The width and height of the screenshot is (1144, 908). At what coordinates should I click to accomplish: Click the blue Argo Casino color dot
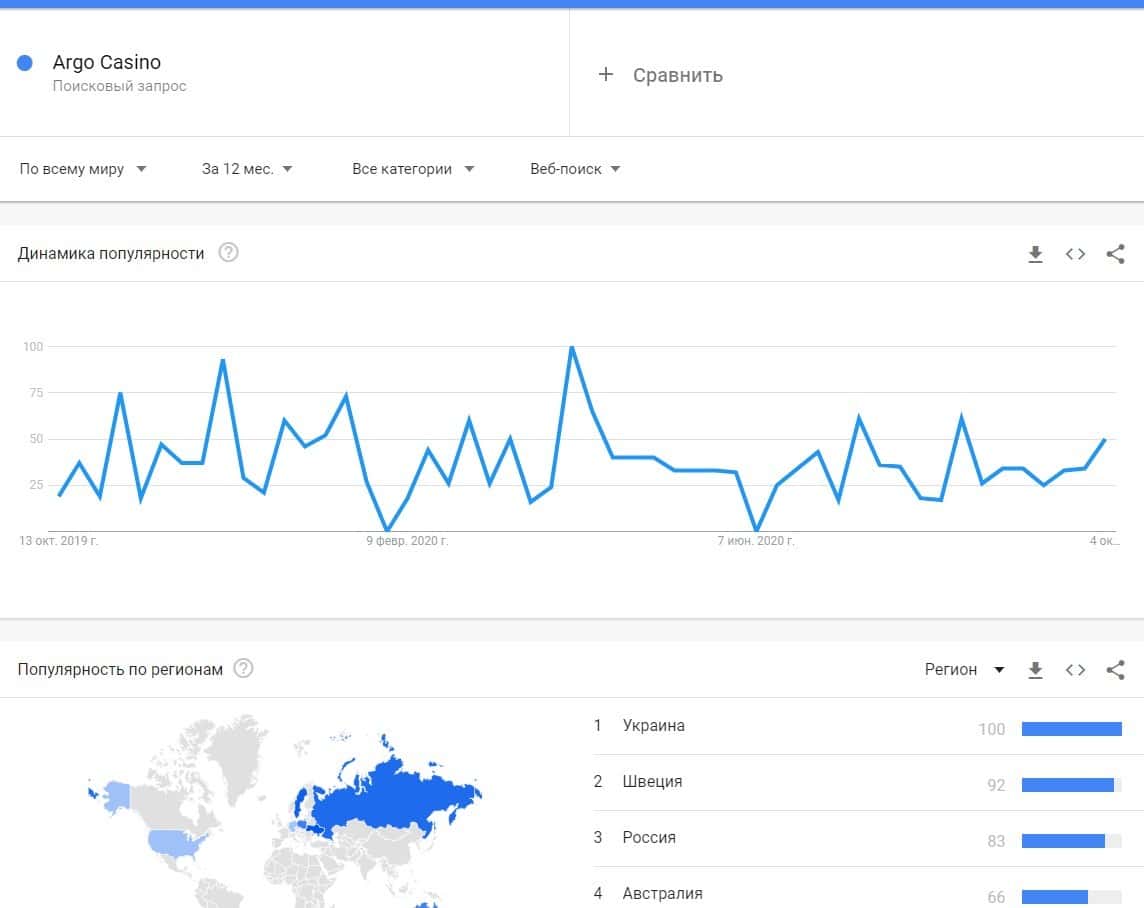(26, 63)
